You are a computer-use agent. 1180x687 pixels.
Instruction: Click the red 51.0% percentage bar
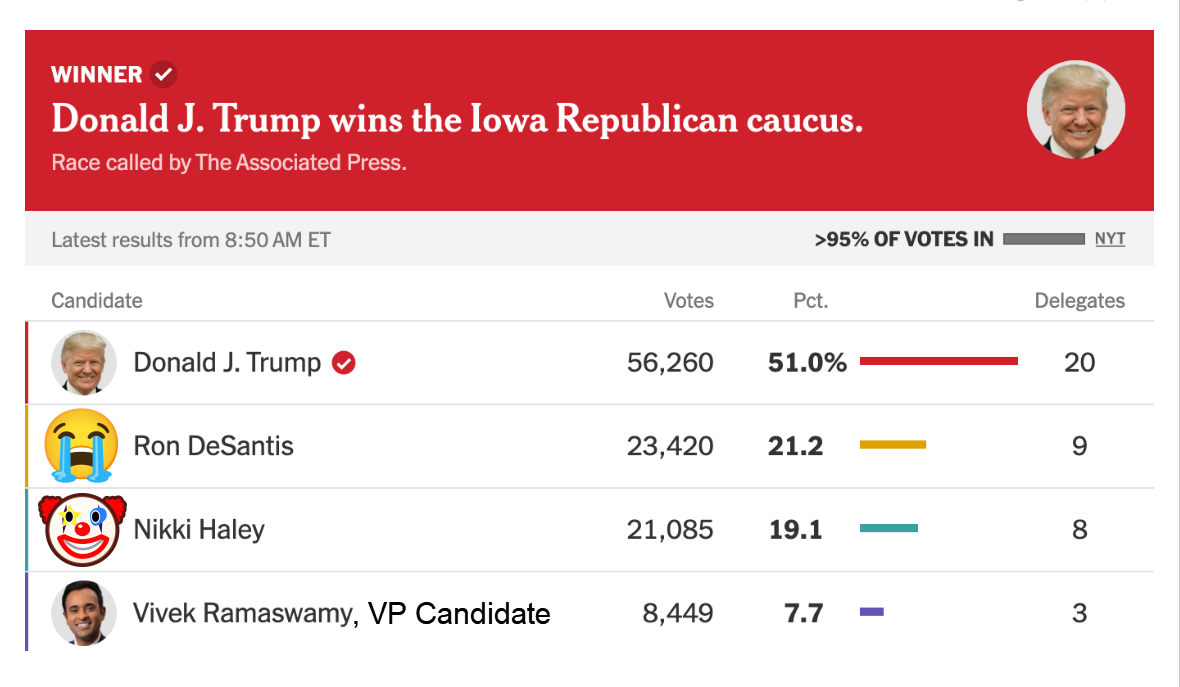tap(938, 361)
